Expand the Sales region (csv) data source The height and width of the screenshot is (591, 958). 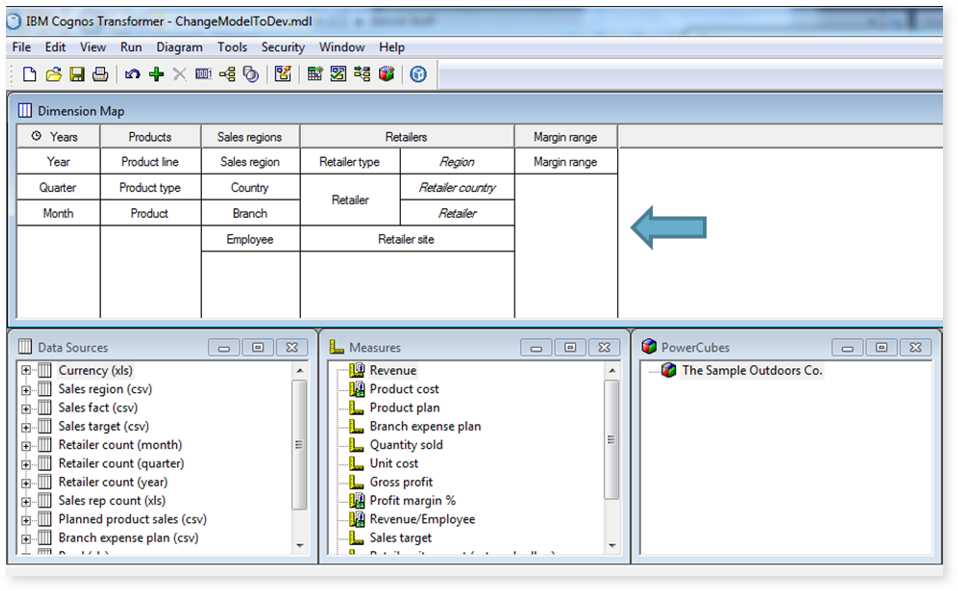[26, 389]
